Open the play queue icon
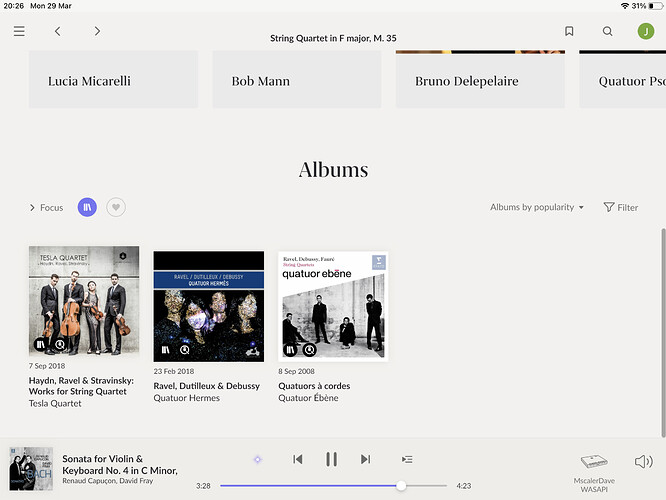 click(x=407, y=459)
